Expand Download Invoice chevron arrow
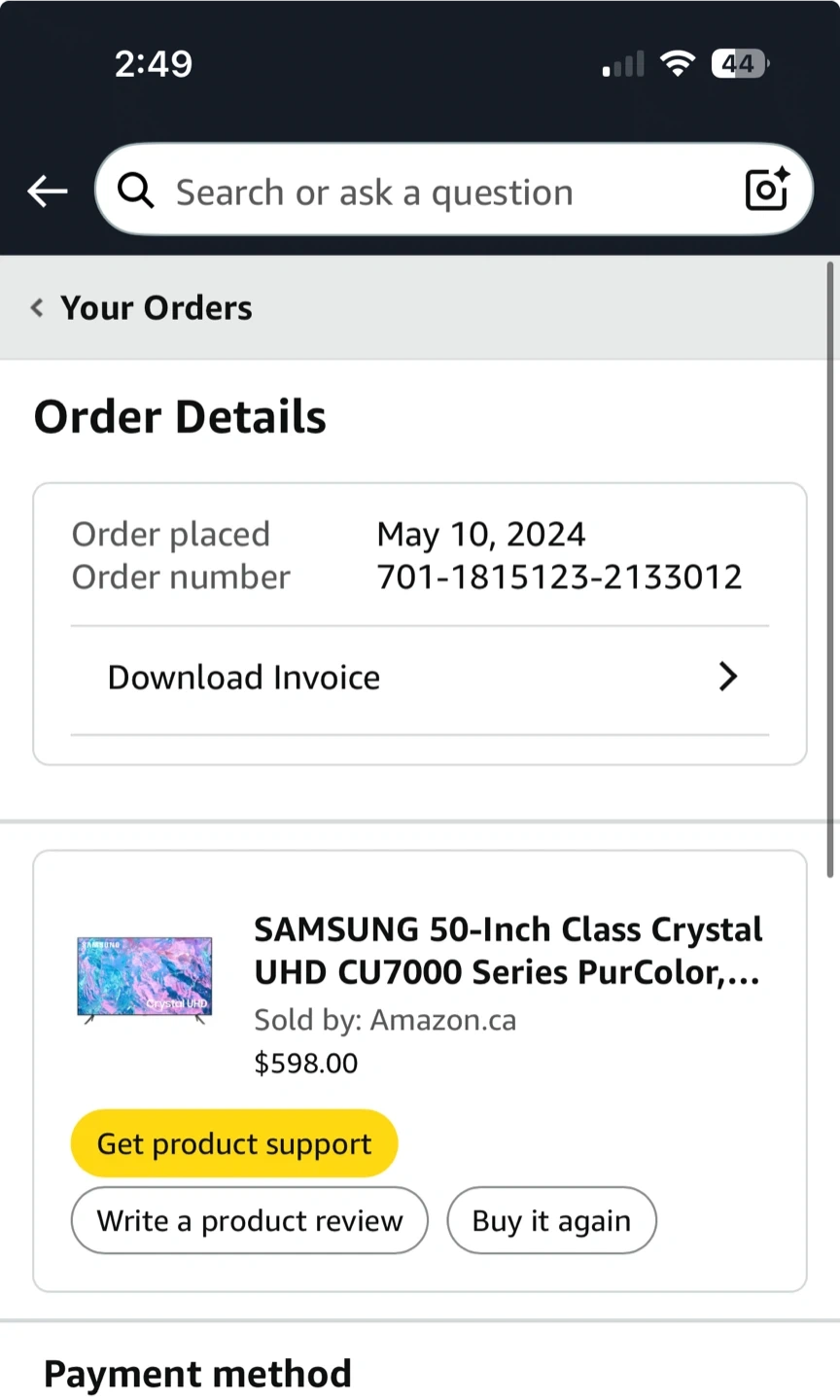Viewport: 840px width, 1400px height. [x=728, y=677]
